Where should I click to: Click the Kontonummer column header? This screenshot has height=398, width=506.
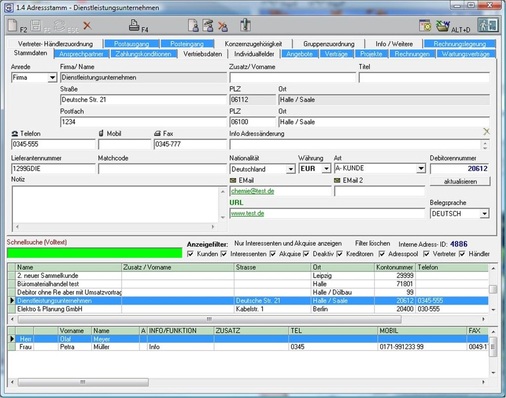(x=395, y=267)
